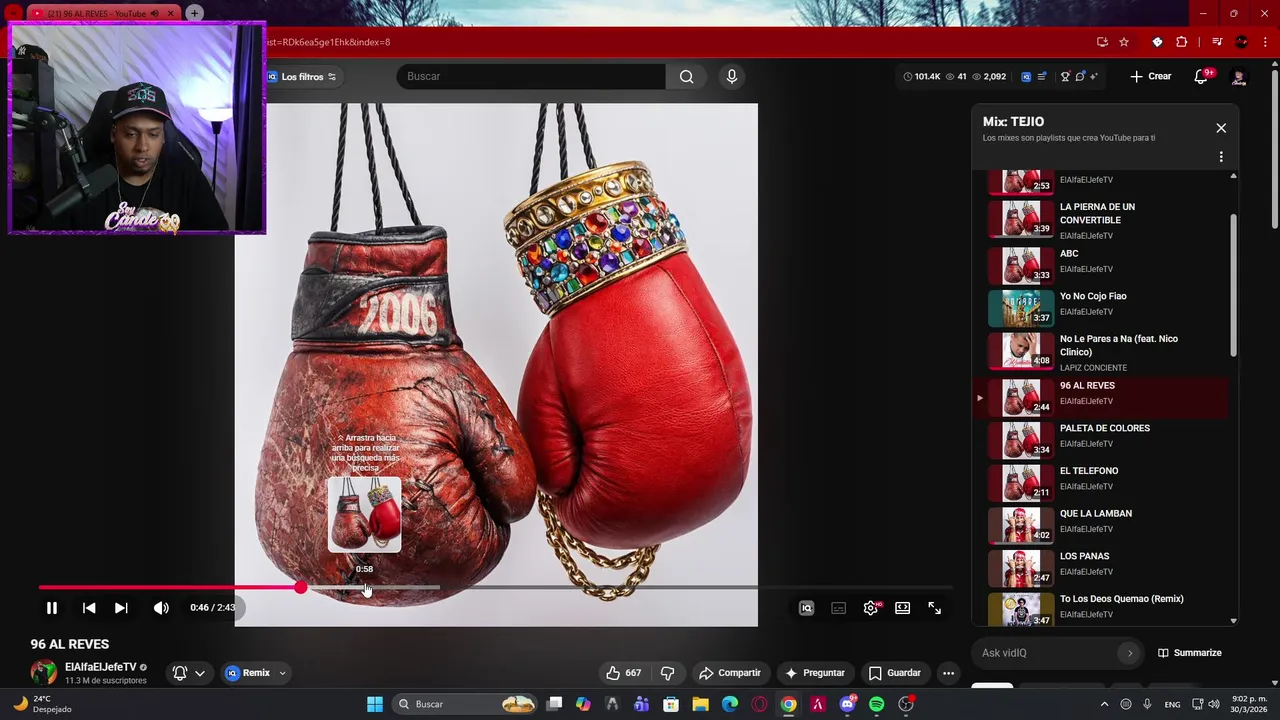
Task: Click the Summarize button
Action: [x=1190, y=653]
